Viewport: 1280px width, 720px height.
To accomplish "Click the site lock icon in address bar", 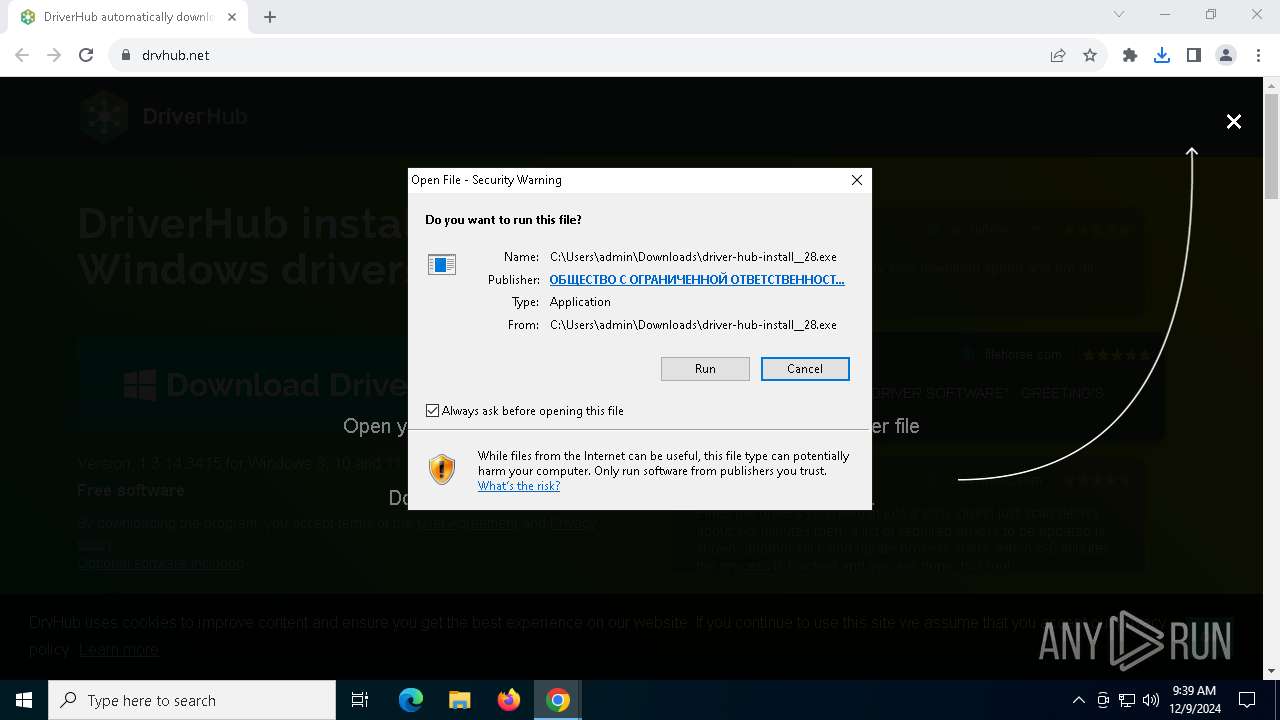I will (x=126, y=55).
